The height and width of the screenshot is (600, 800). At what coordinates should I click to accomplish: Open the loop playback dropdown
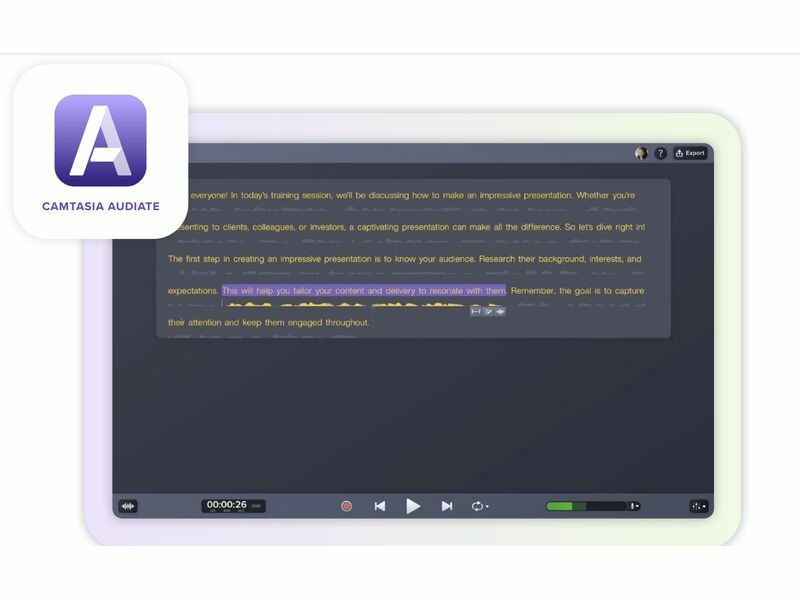pos(480,506)
